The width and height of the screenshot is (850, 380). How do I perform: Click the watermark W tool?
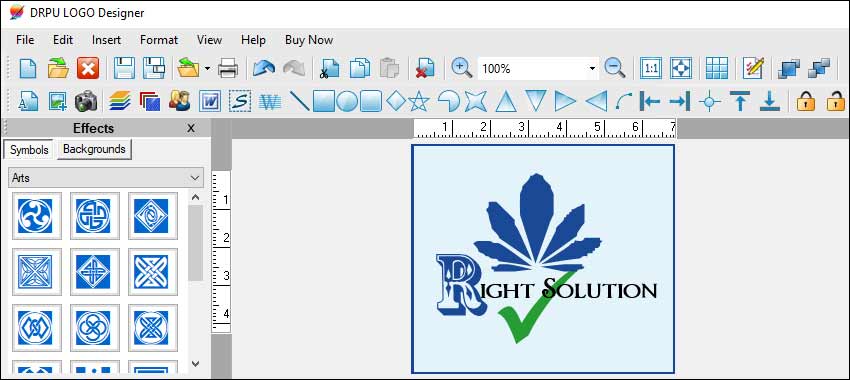pos(269,101)
